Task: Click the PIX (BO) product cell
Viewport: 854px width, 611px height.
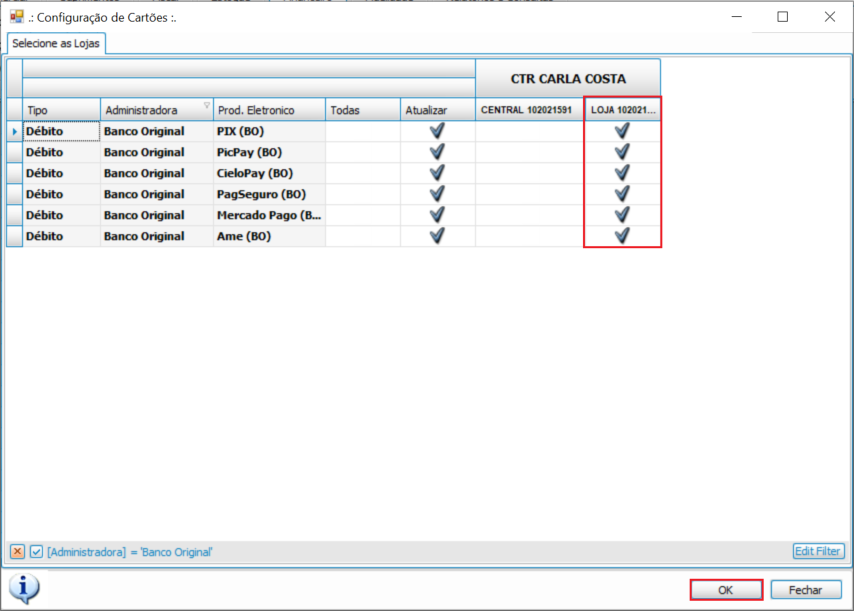Action: [x=270, y=131]
